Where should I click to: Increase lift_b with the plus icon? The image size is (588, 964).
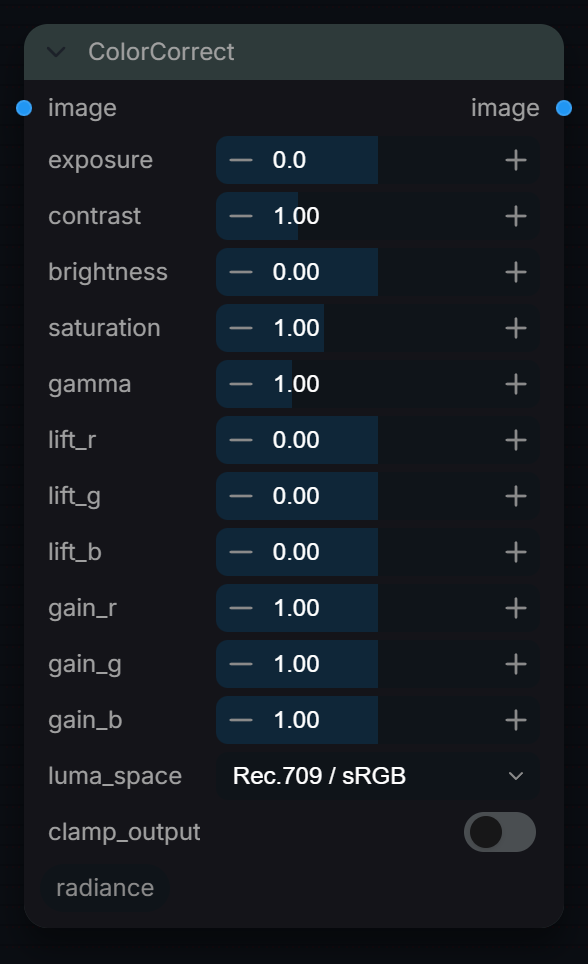515,552
